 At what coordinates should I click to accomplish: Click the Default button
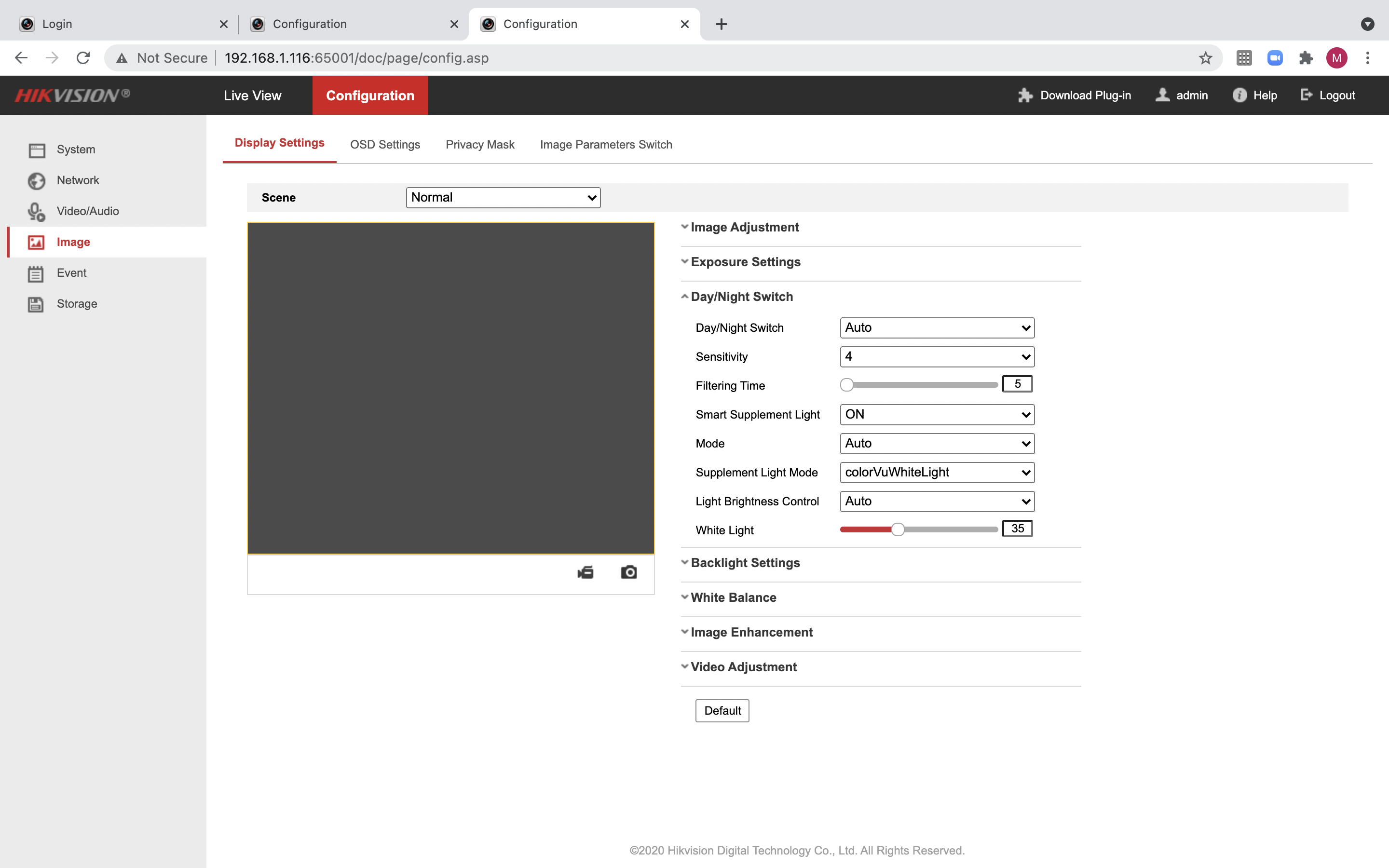coord(722,711)
